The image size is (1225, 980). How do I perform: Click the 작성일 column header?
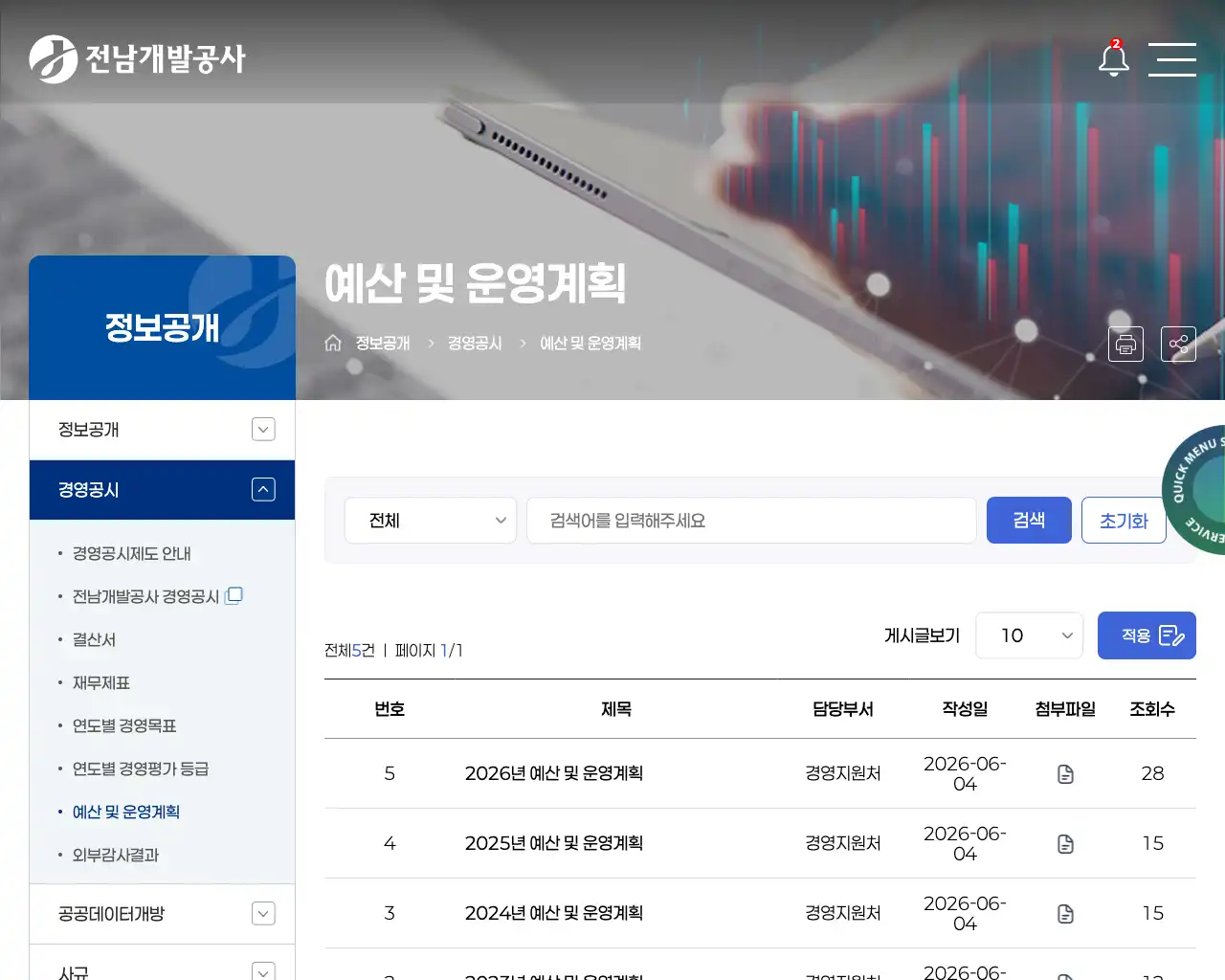click(965, 709)
